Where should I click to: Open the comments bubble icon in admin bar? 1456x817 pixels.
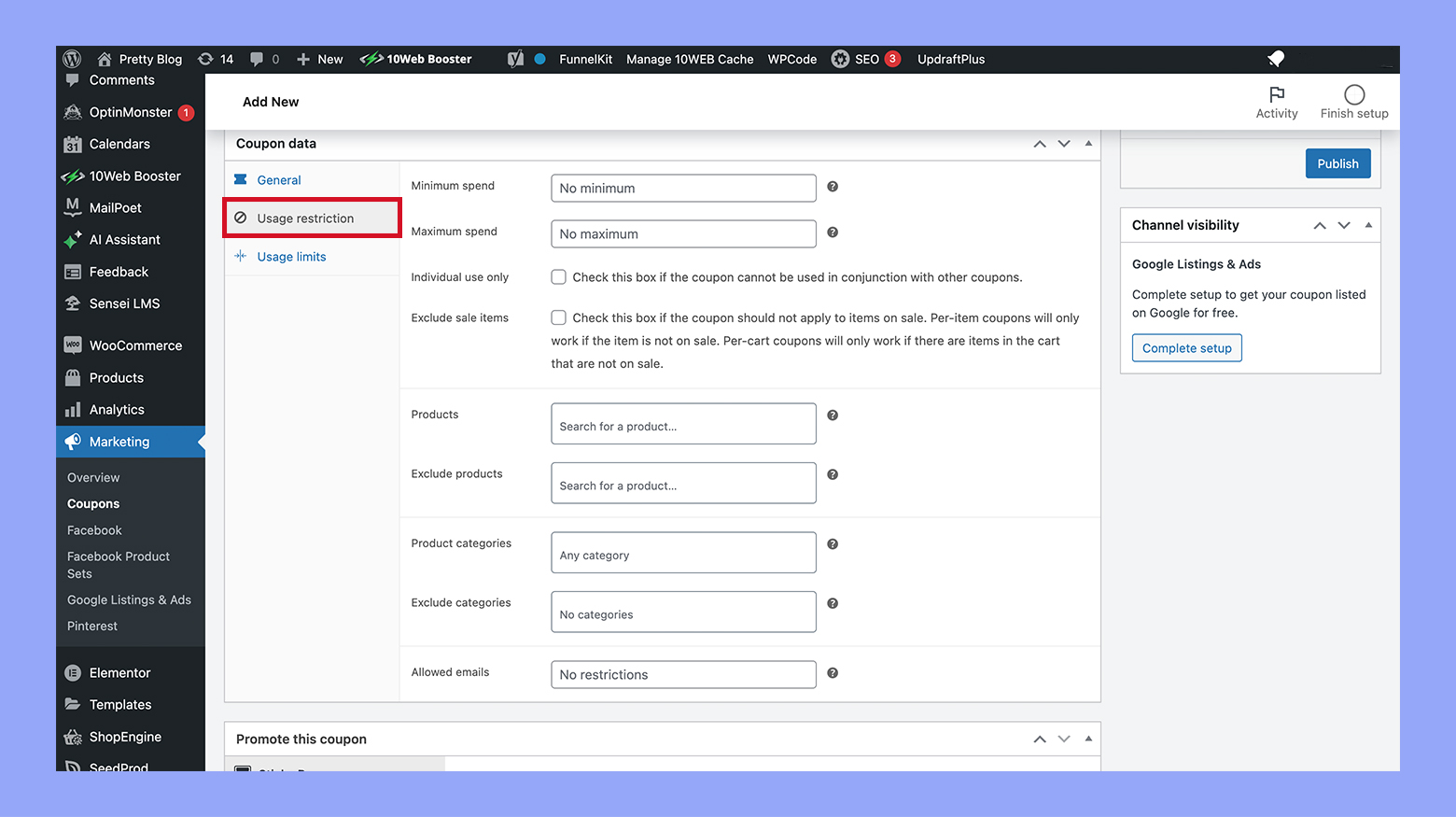click(x=257, y=59)
